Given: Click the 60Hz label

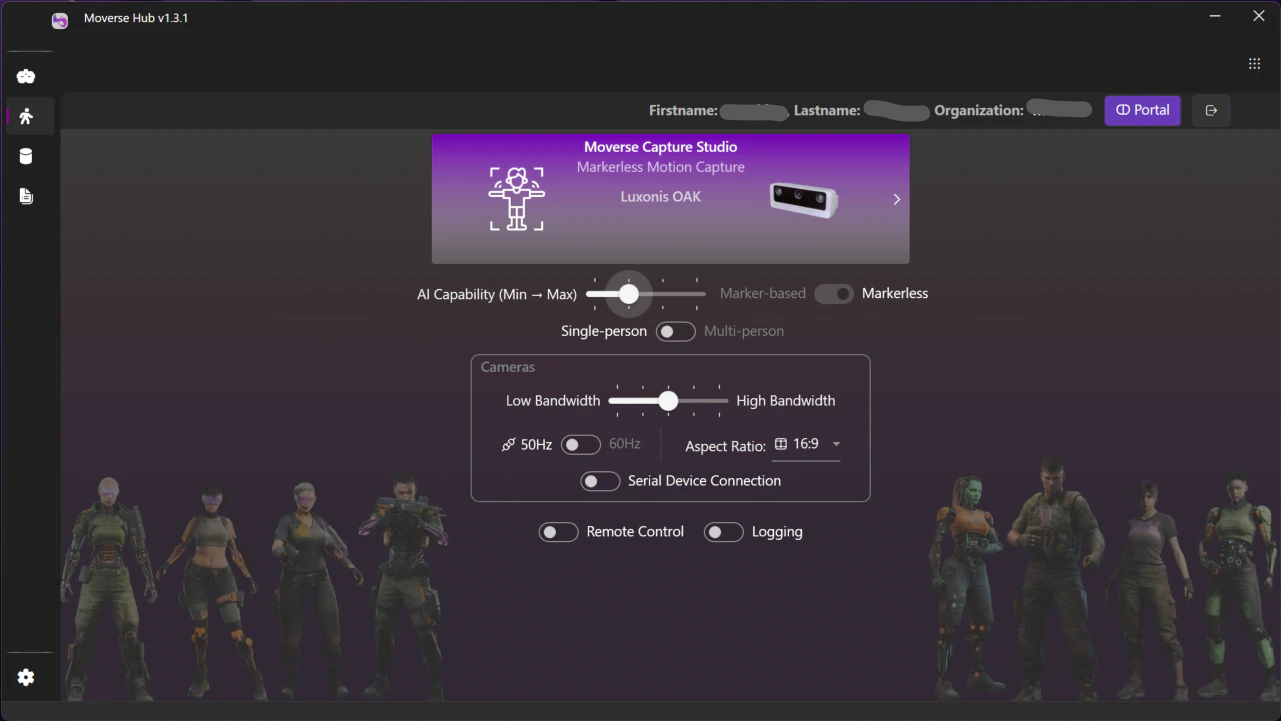Looking at the screenshot, I should (x=625, y=444).
